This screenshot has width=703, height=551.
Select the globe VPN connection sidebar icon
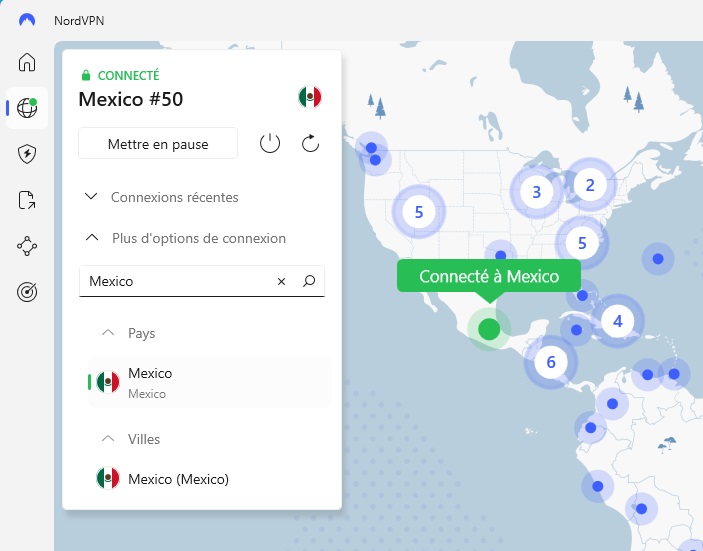(x=27, y=108)
